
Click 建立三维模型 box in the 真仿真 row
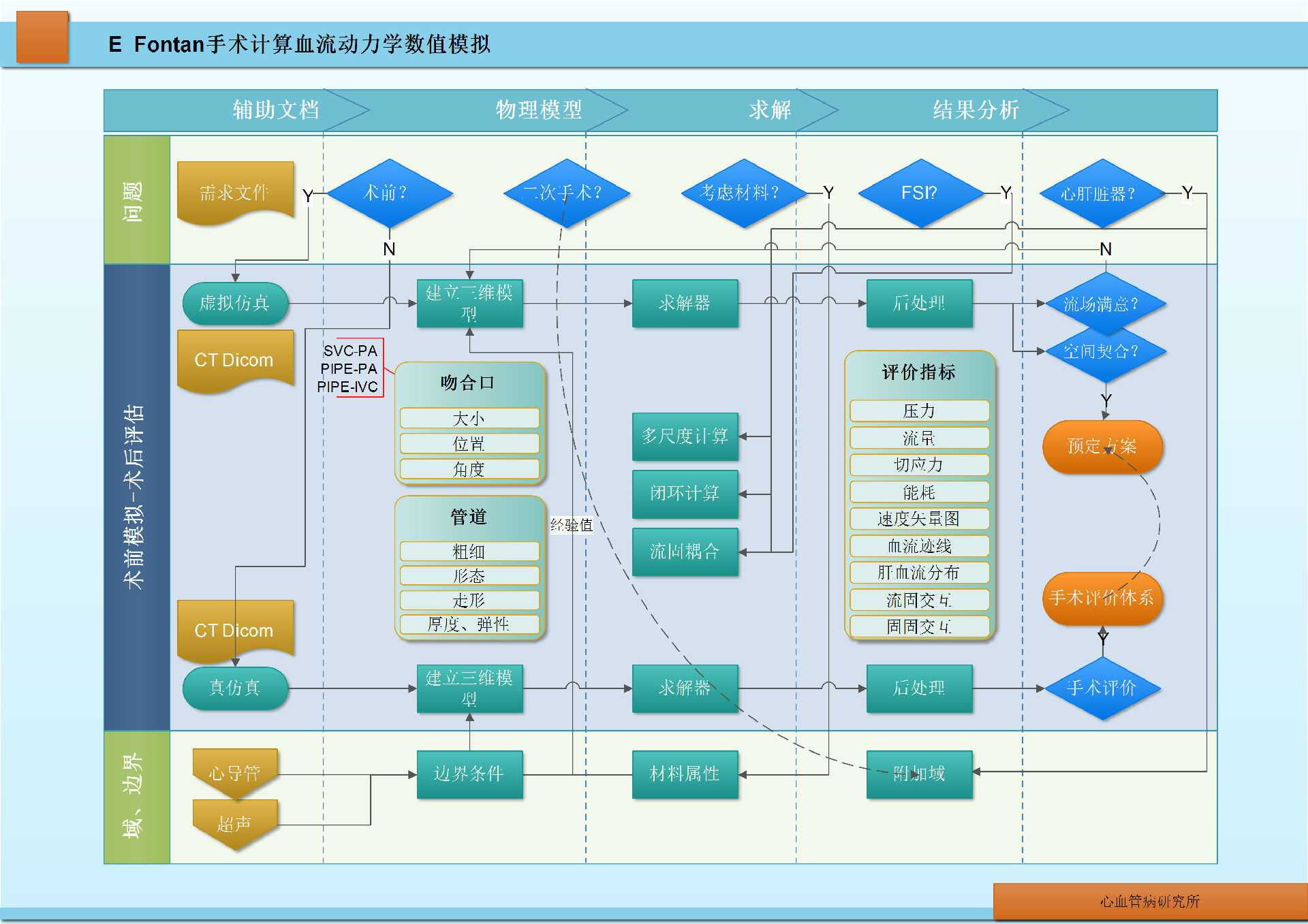469,688
